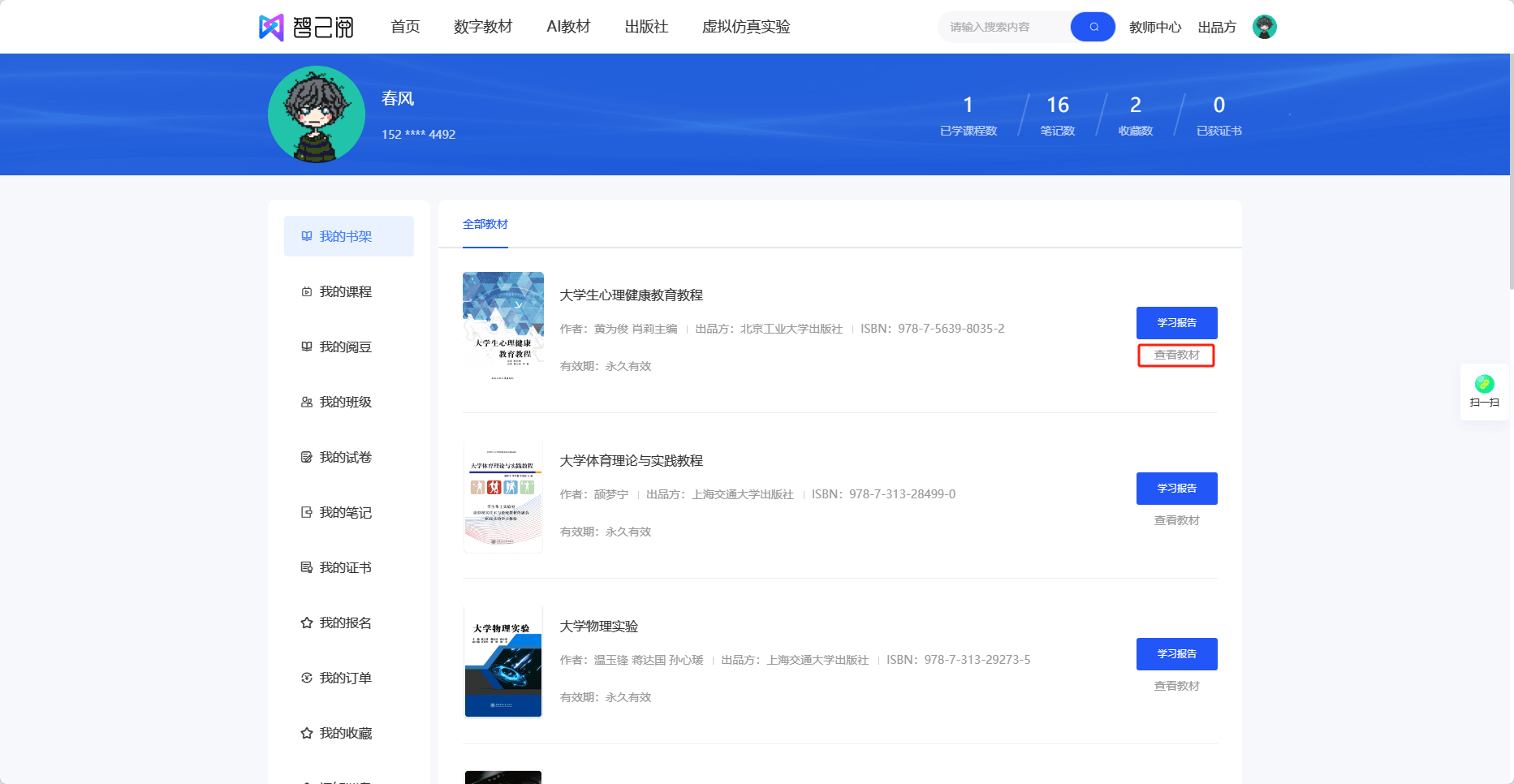The width and height of the screenshot is (1514, 784).
Task: Click 学习报告 for 大学物理实验
Action: (1177, 654)
